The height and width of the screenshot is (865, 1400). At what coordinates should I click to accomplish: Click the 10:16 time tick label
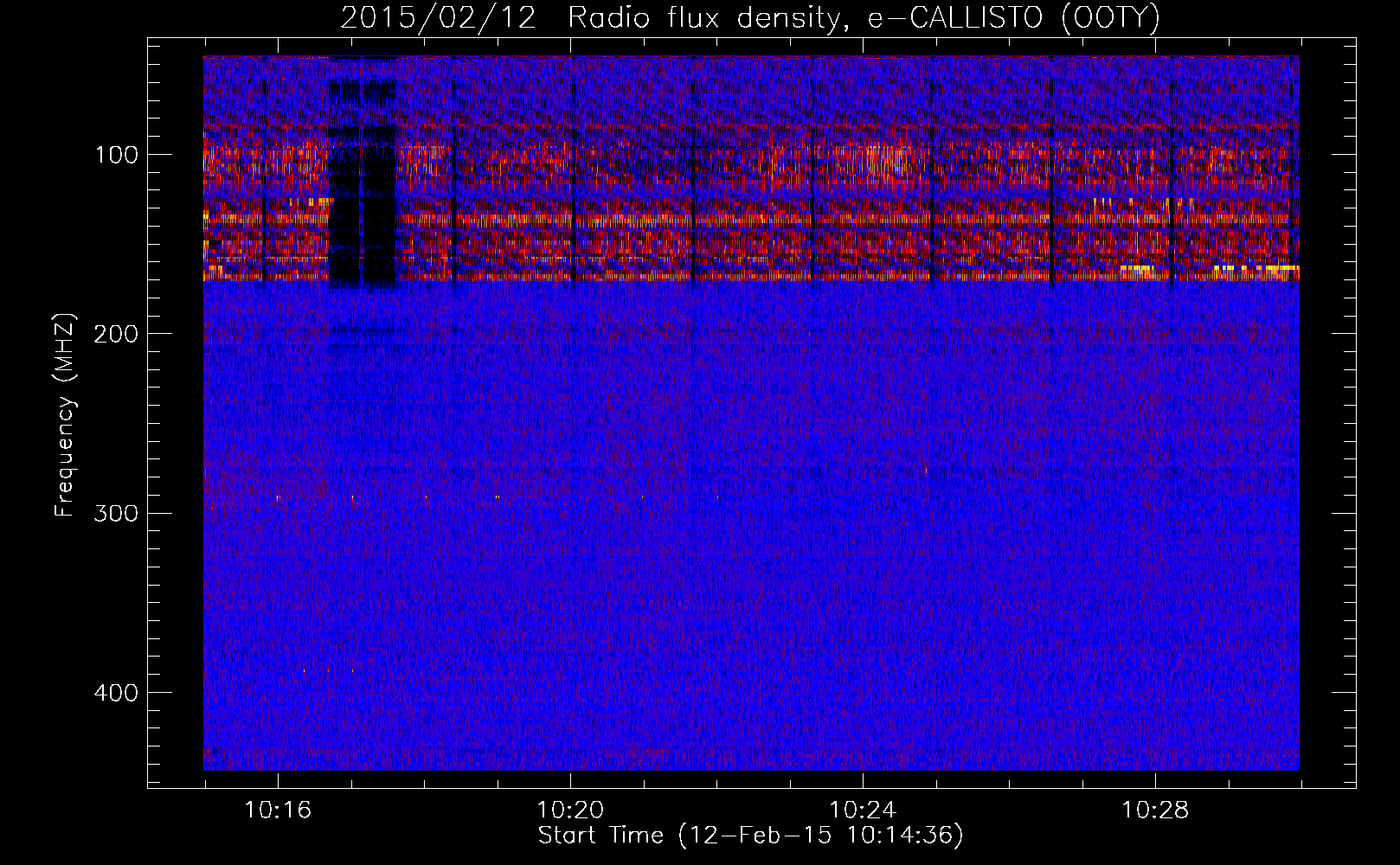tap(278, 811)
